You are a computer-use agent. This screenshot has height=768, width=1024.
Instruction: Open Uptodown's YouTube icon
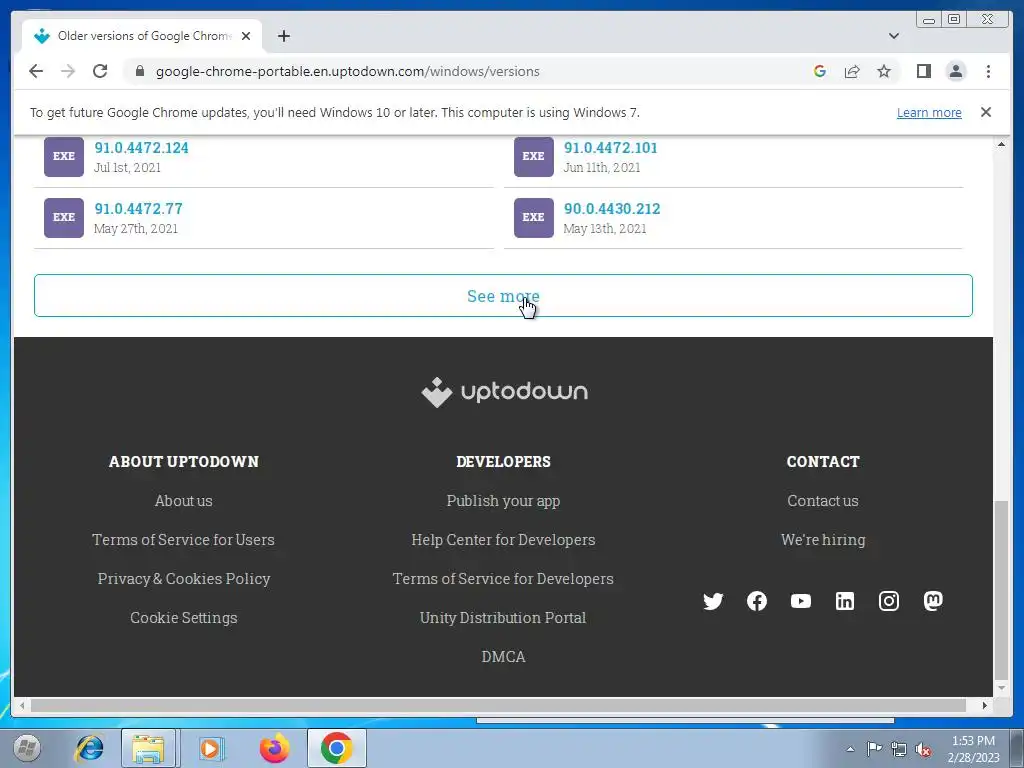(801, 601)
